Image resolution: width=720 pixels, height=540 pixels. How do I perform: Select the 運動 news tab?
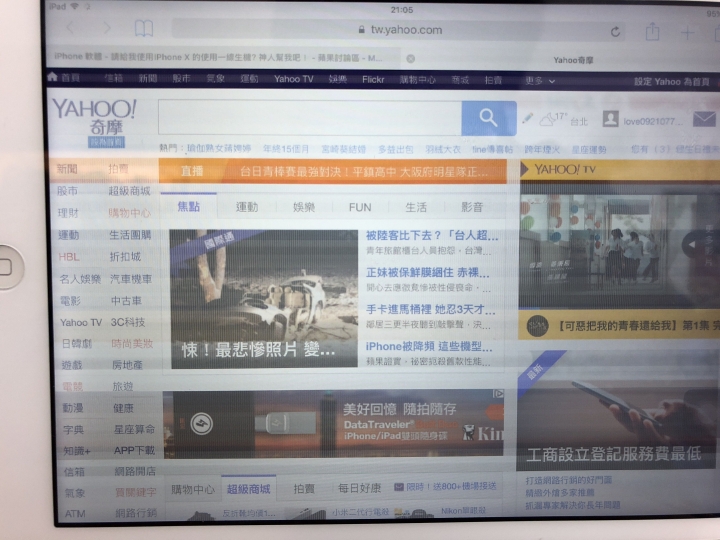point(247,207)
